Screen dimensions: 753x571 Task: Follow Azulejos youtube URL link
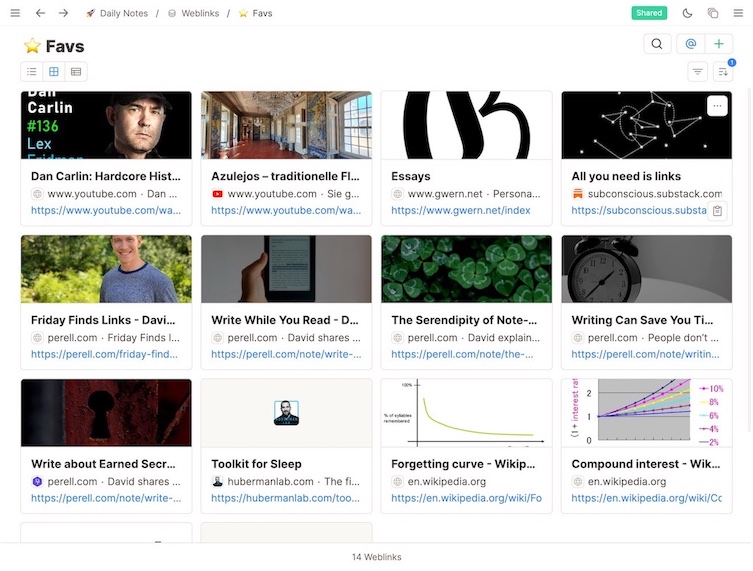click(x=286, y=210)
